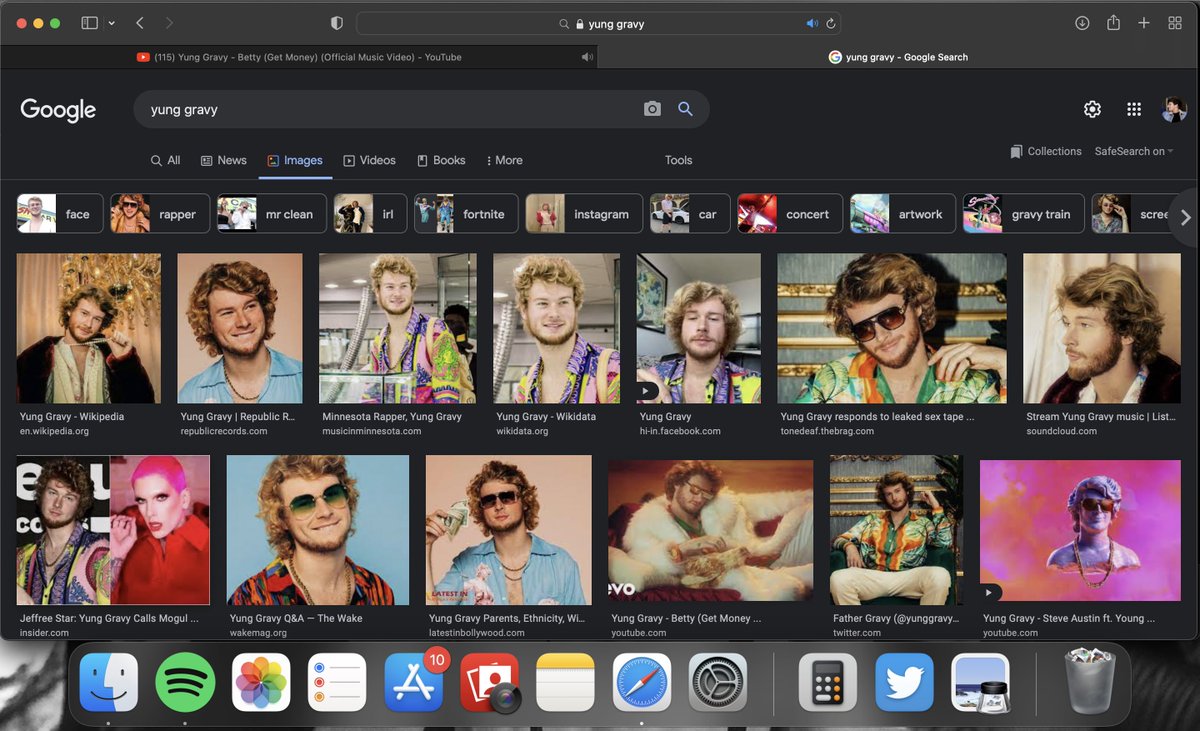Open the Jeffree Star insider.com image
This screenshot has width=1200, height=731.
(x=113, y=530)
